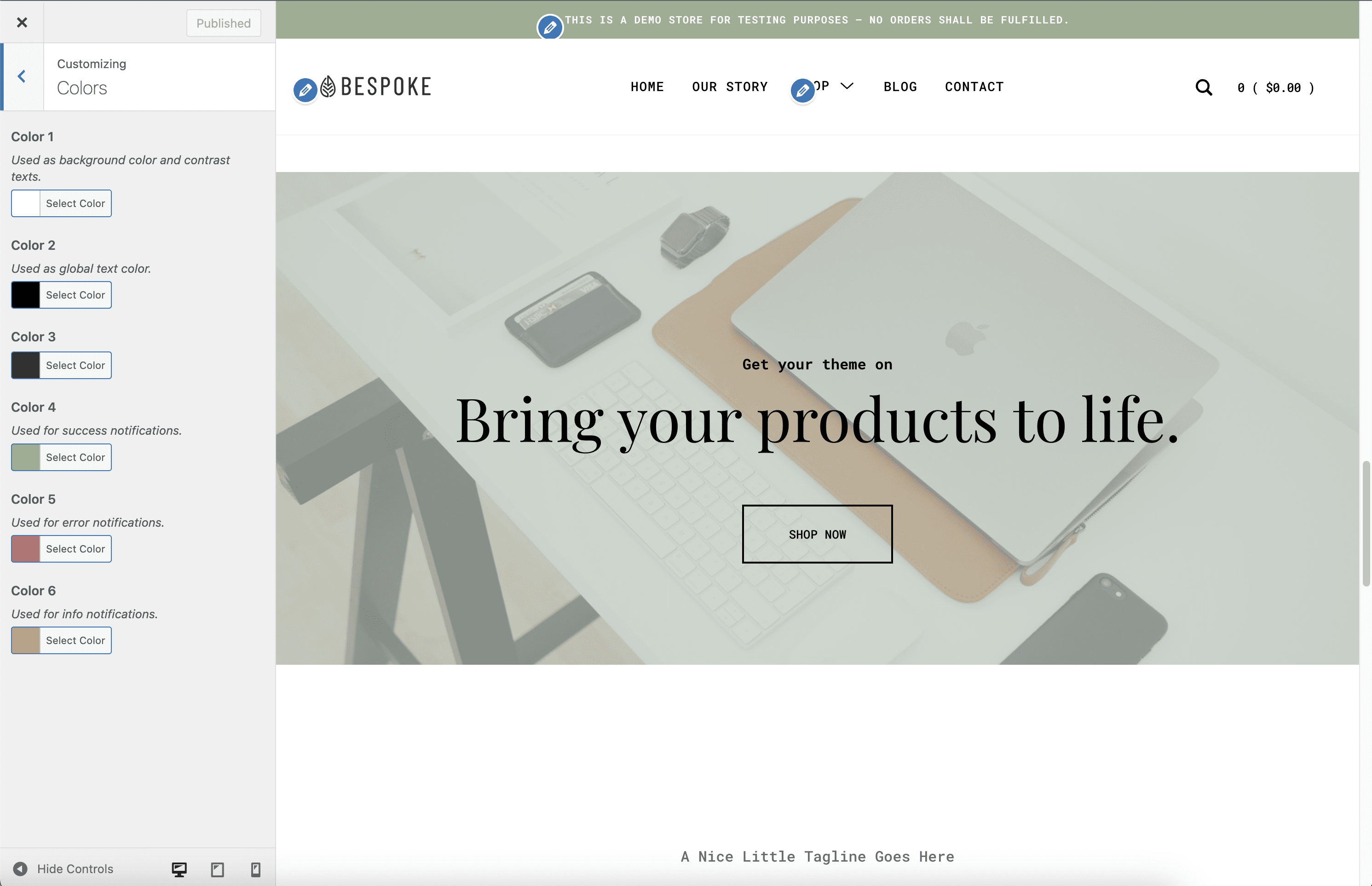Navigate to the BLOG menu item
The image size is (1372, 886).
coord(899,87)
